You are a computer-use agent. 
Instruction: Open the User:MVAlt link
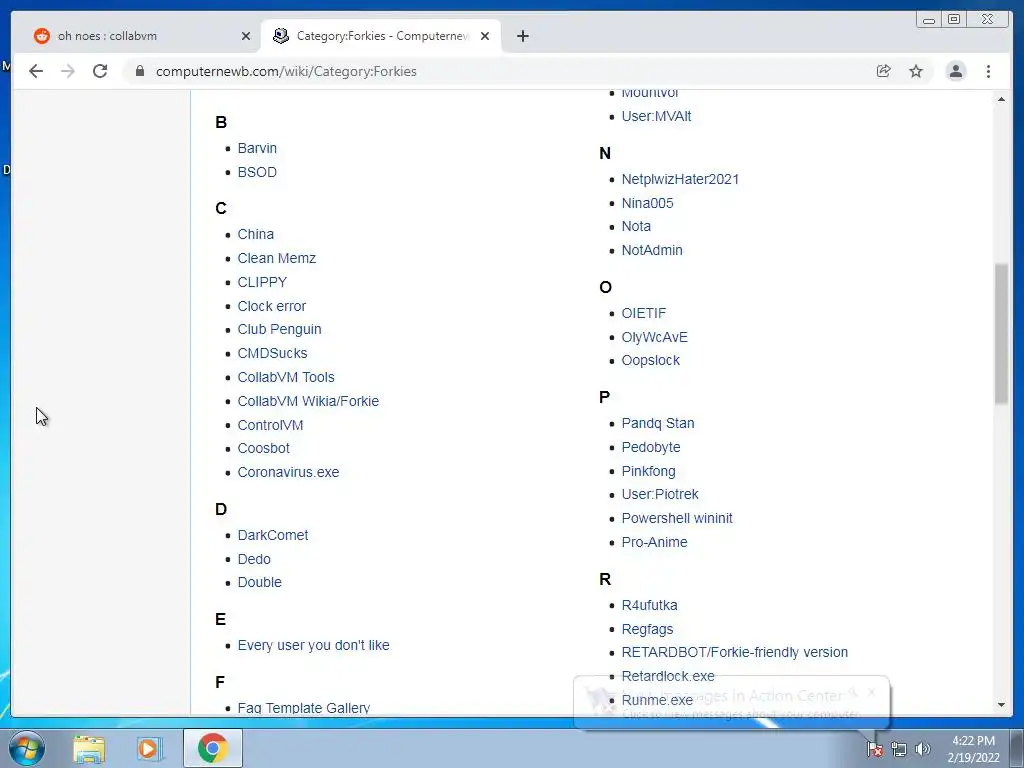pyautogui.click(x=656, y=116)
